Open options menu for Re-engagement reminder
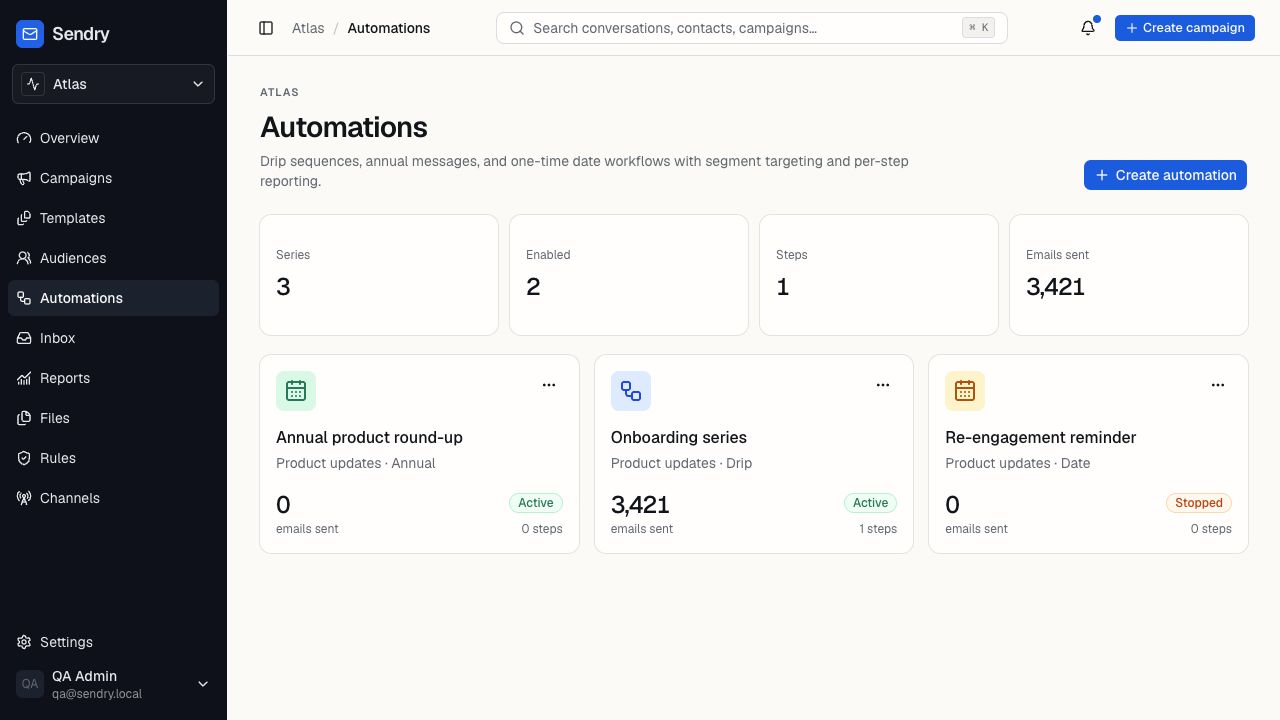Image resolution: width=1280 pixels, height=720 pixels. (x=1218, y=385)
